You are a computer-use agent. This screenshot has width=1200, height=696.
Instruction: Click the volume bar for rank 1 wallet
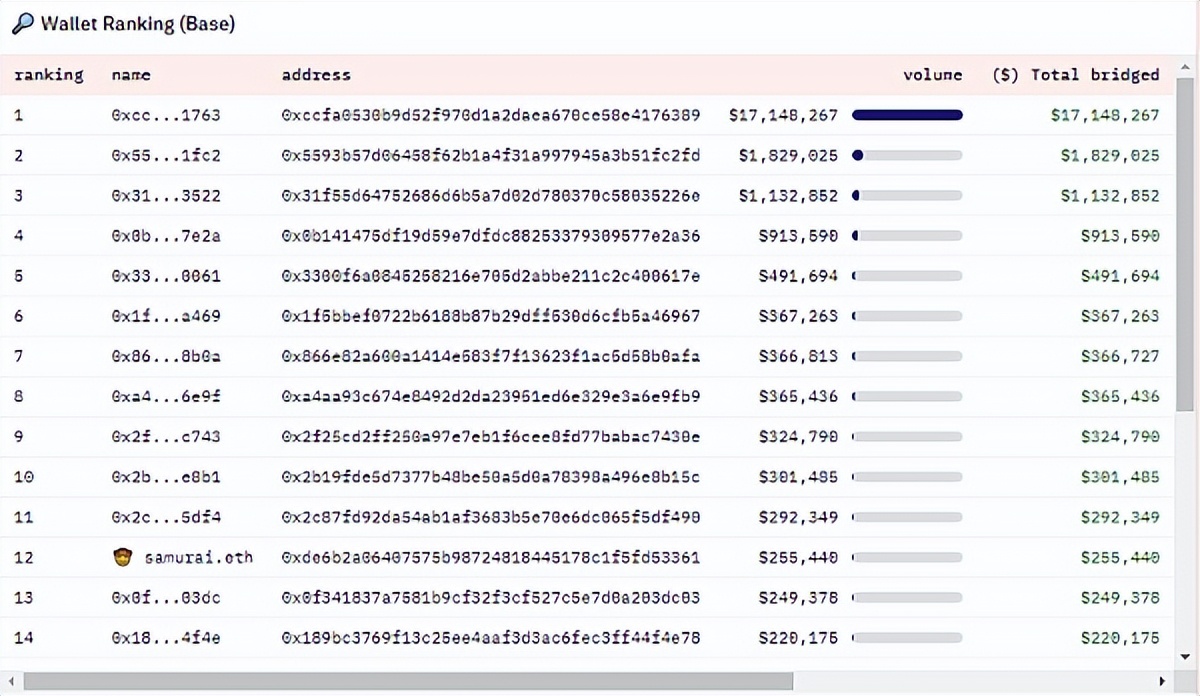(x=906, y=115)
